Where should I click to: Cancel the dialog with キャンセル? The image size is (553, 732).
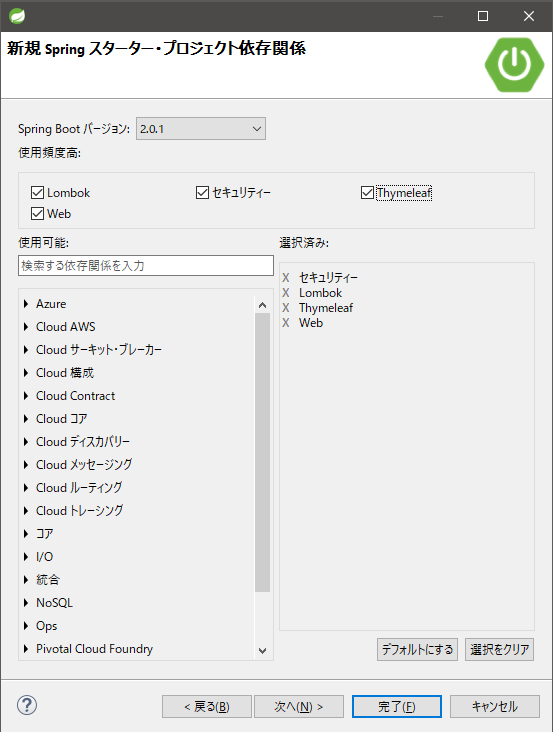(x=495, y=706)
